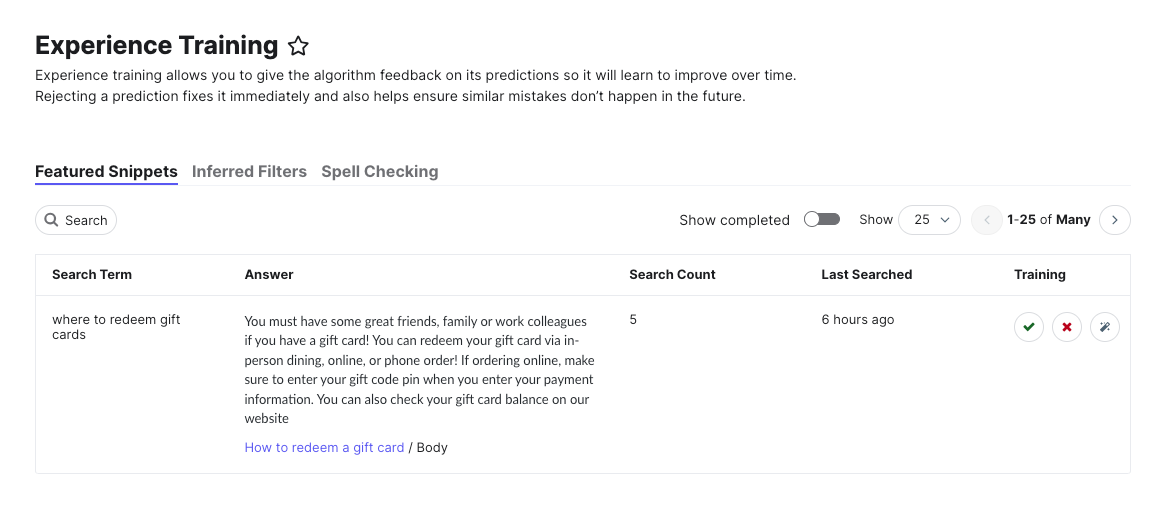Click the Search field above the table
This screenshot has height=514, width=1167.
[76, 220]
